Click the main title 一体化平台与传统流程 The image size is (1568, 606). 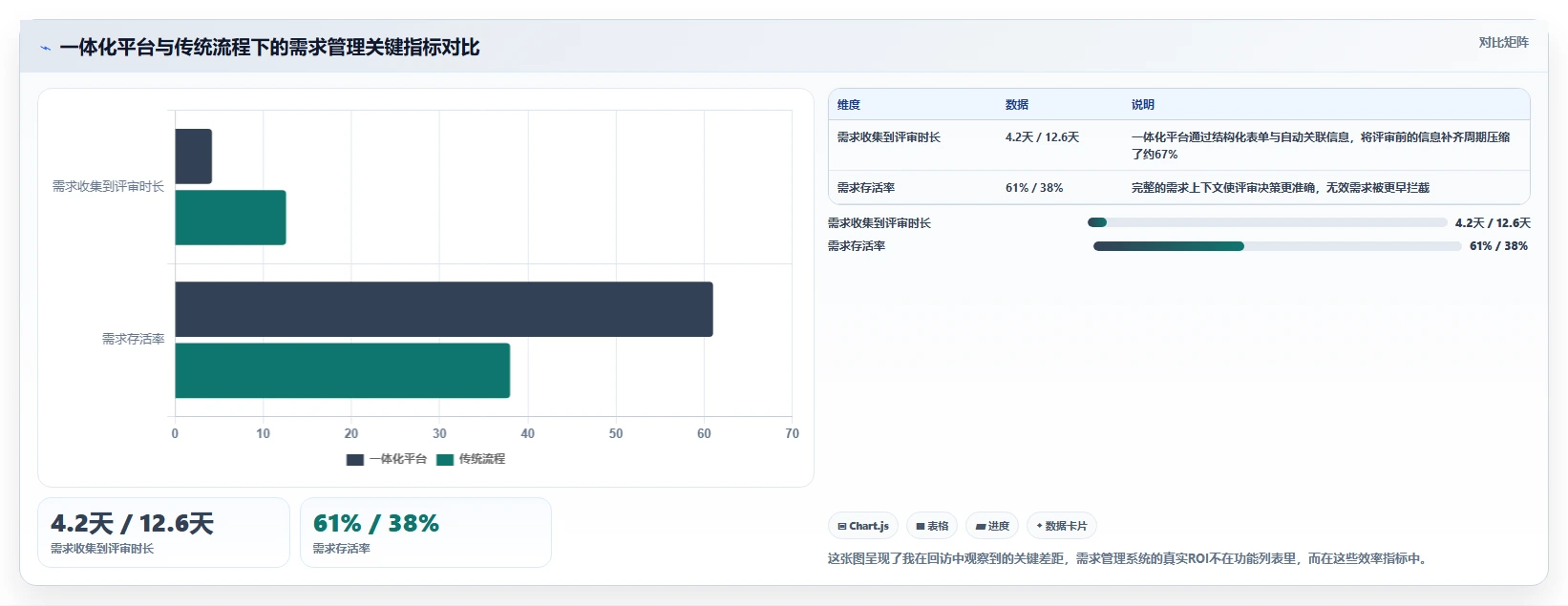tap(269, 48)
